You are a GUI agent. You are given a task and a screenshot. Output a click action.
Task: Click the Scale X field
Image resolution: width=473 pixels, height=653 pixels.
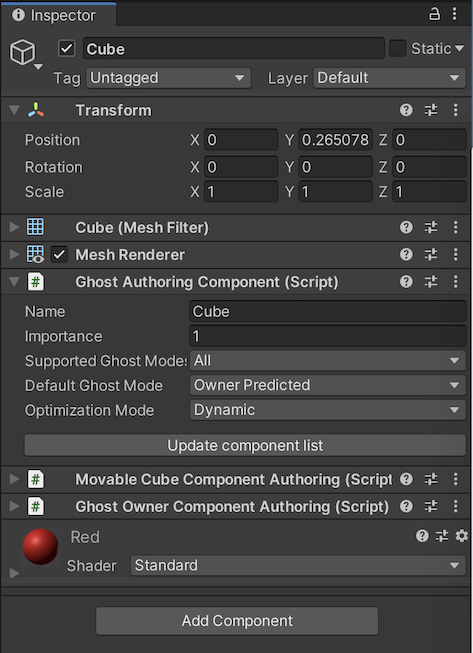click(241, 192)
